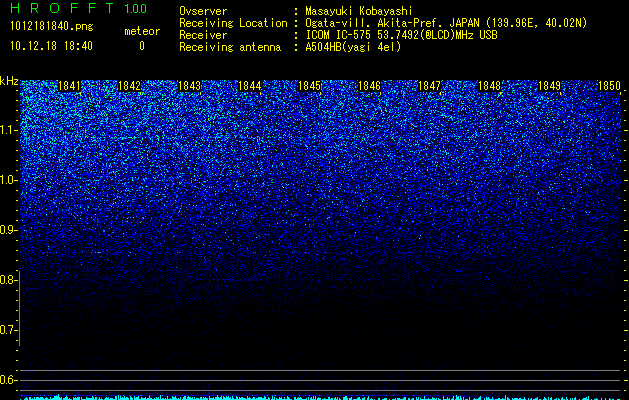The height and width of the screenshot is (400, 629).
Task: Click the Receiving antenna field label
Action: click(230, 47)
